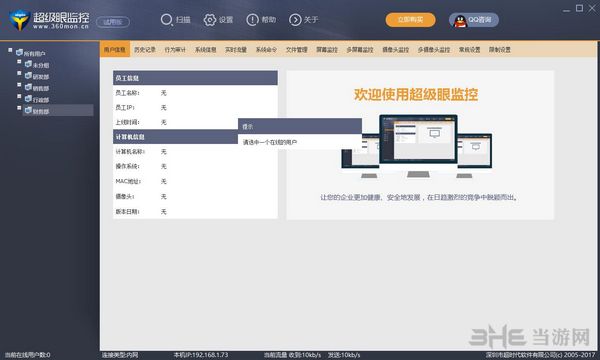This screenshot has height=360, width=600.
Task: Click the three-monitor welcome illustration
Action: (417, 146)
